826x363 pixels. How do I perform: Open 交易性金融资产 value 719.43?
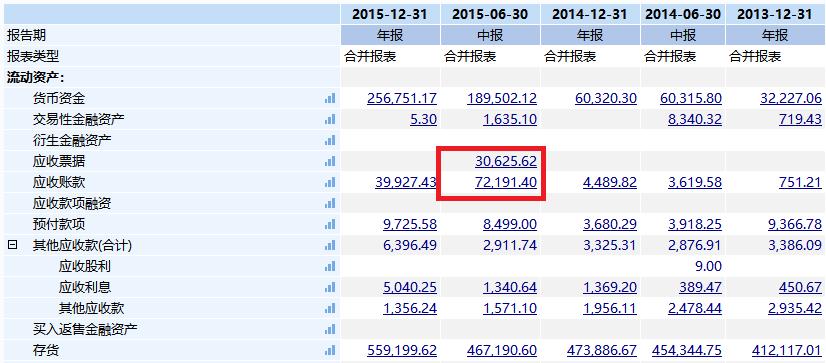click(800, 120)
